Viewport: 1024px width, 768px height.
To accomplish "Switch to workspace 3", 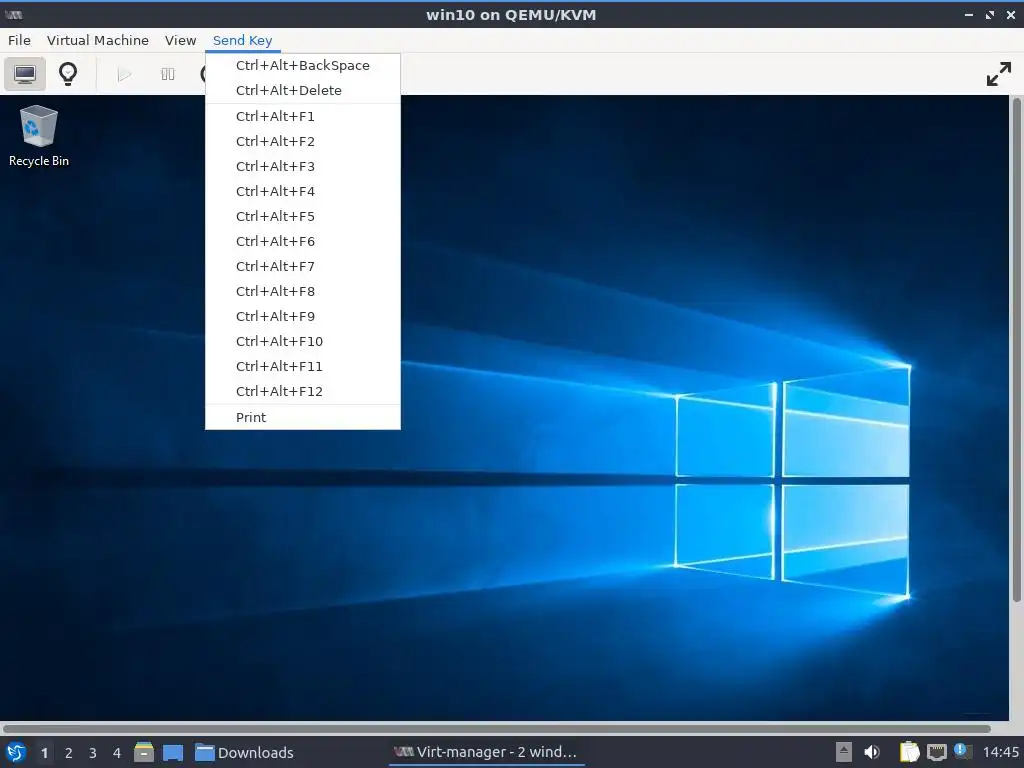I will 93,753.
